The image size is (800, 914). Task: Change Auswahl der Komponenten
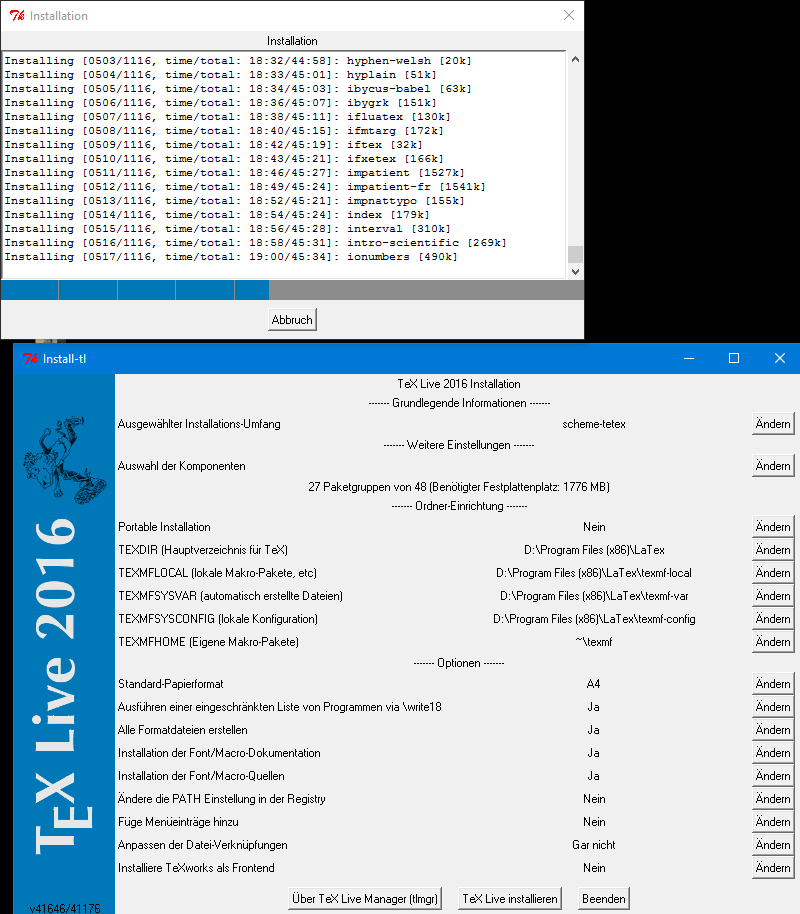773,466
